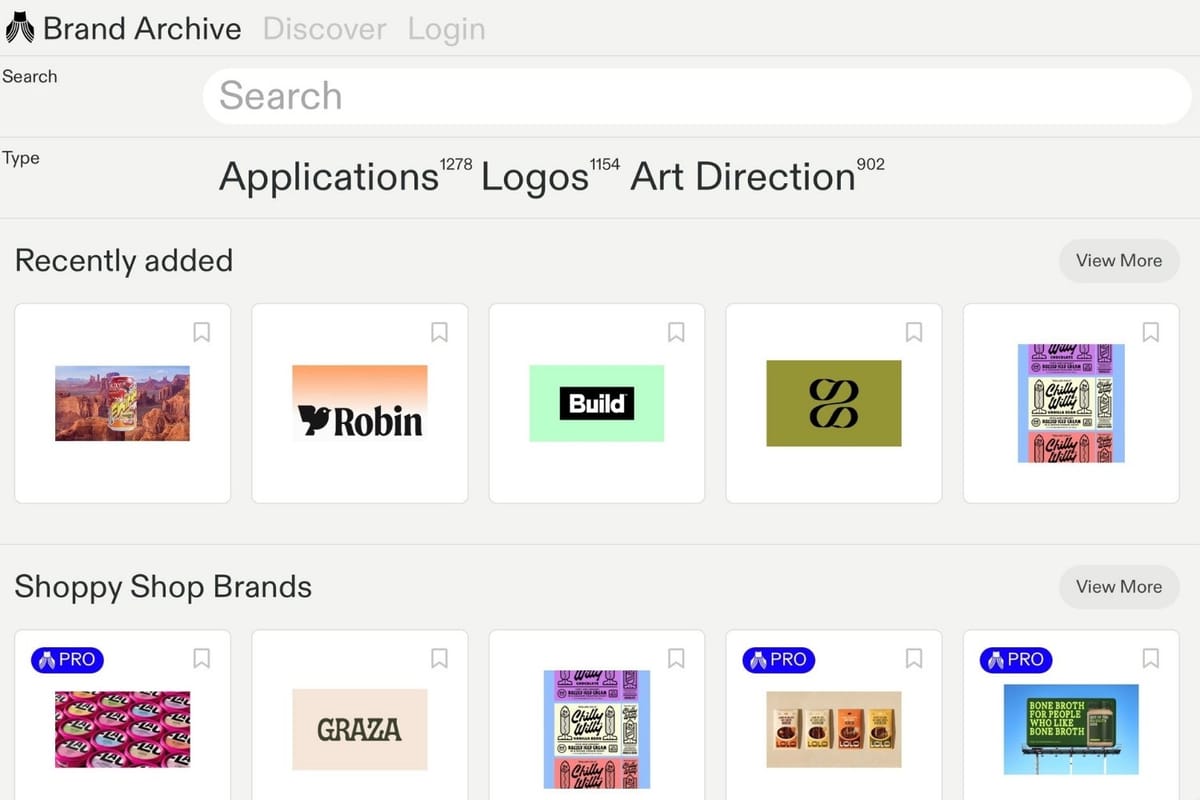Open the Discover menu
The image size is (1200, 800).
point(324,29)
